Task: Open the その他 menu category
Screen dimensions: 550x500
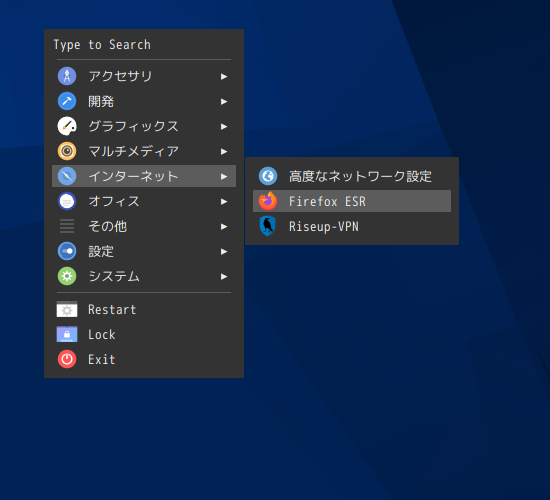Action: (x=144, y=226)
